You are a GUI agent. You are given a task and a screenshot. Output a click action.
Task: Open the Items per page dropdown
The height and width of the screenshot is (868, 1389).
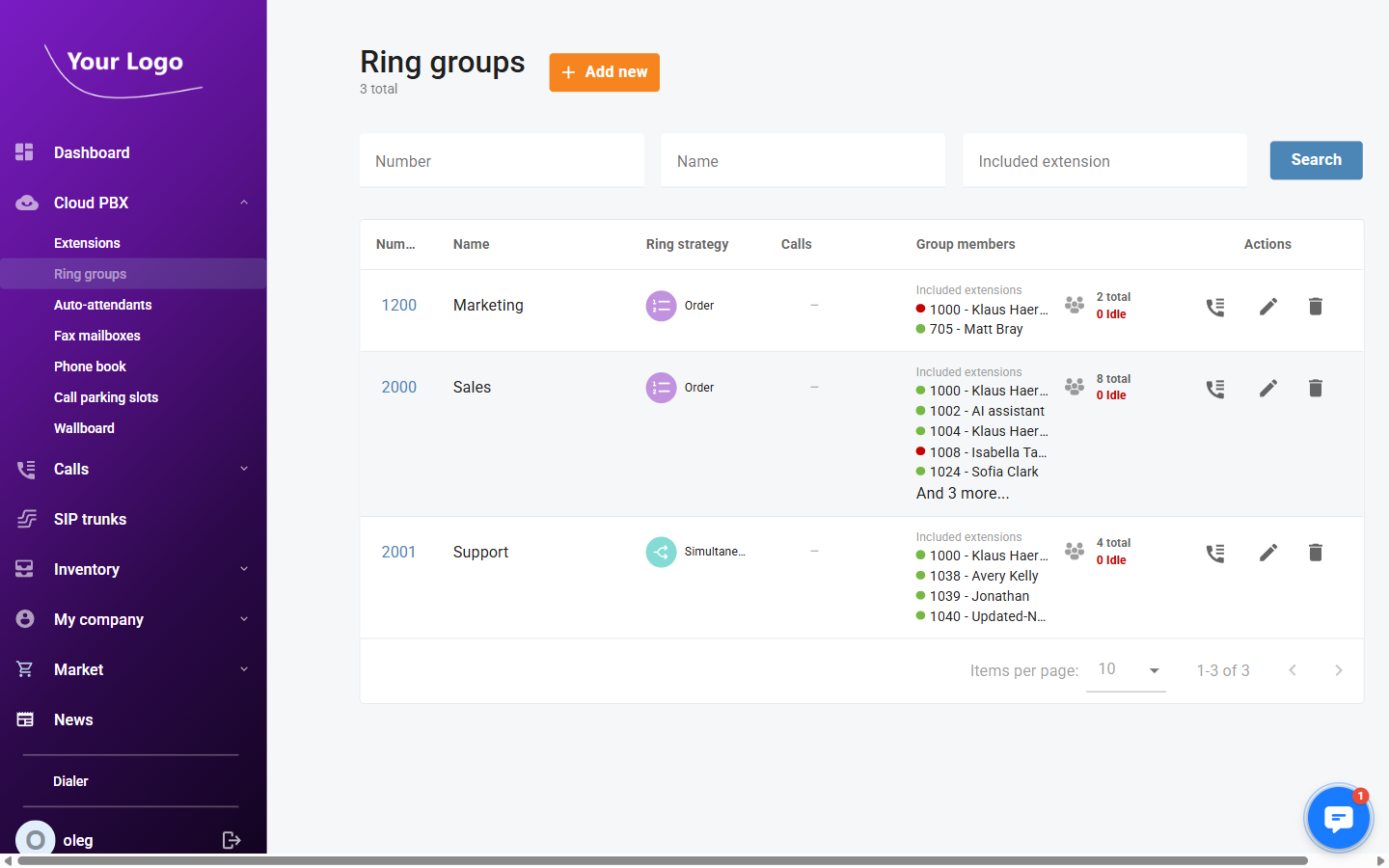tap(1126, 668)
